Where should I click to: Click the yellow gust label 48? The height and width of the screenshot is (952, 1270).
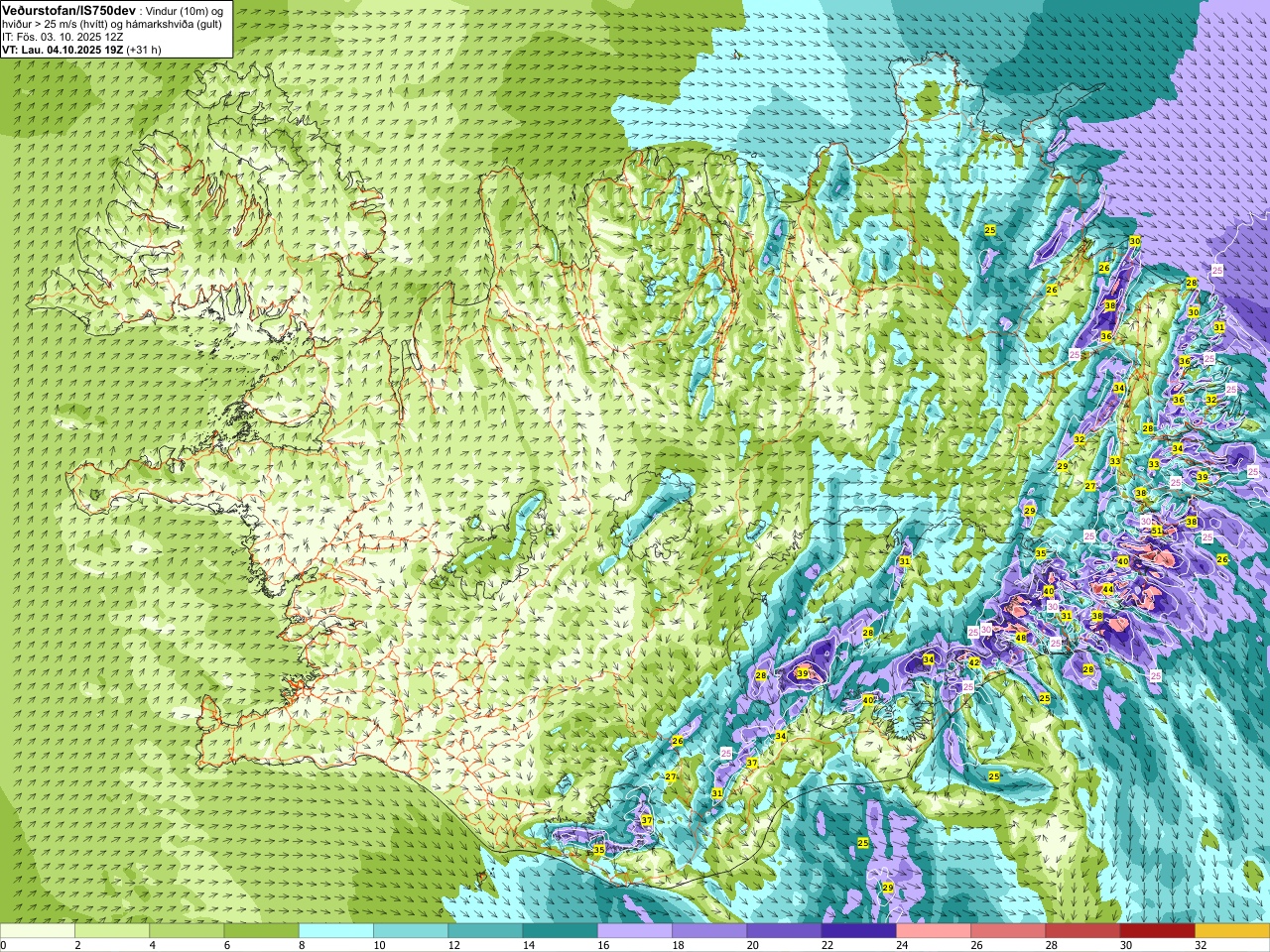click(x=1021, y=638)
